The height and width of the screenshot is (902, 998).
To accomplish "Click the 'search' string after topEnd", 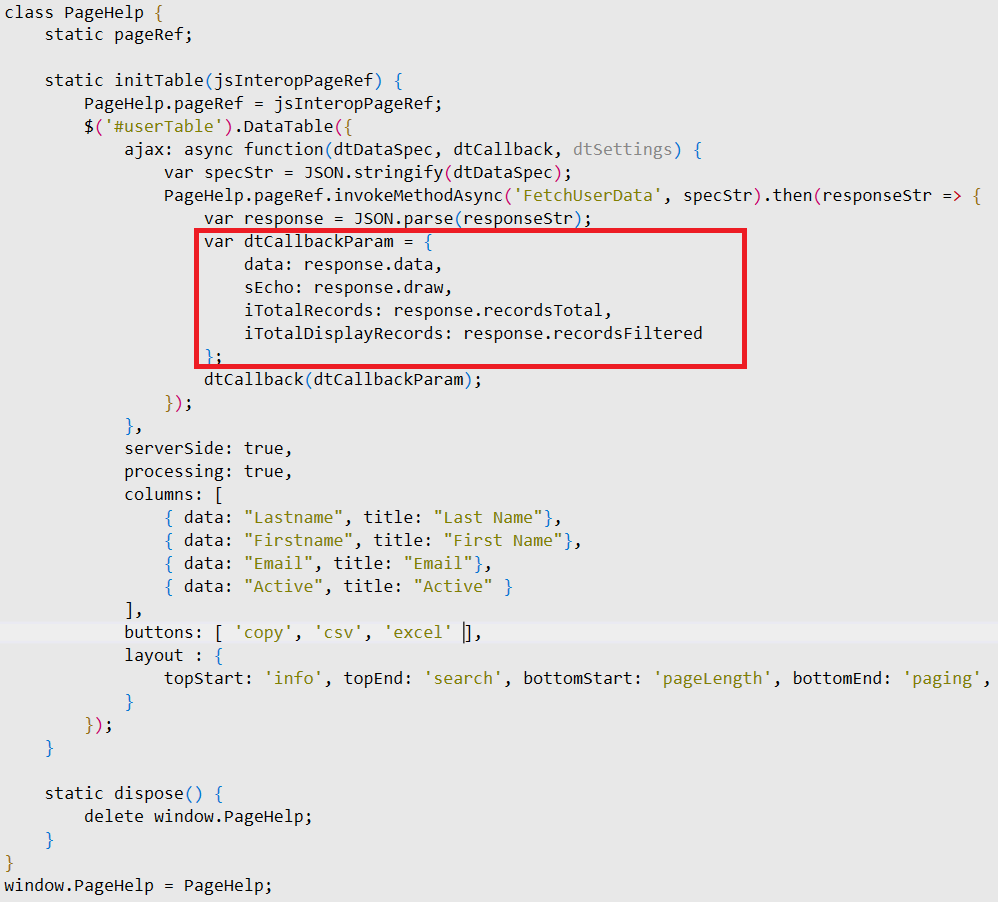I will pyautogui.click(x=463, y=679).
